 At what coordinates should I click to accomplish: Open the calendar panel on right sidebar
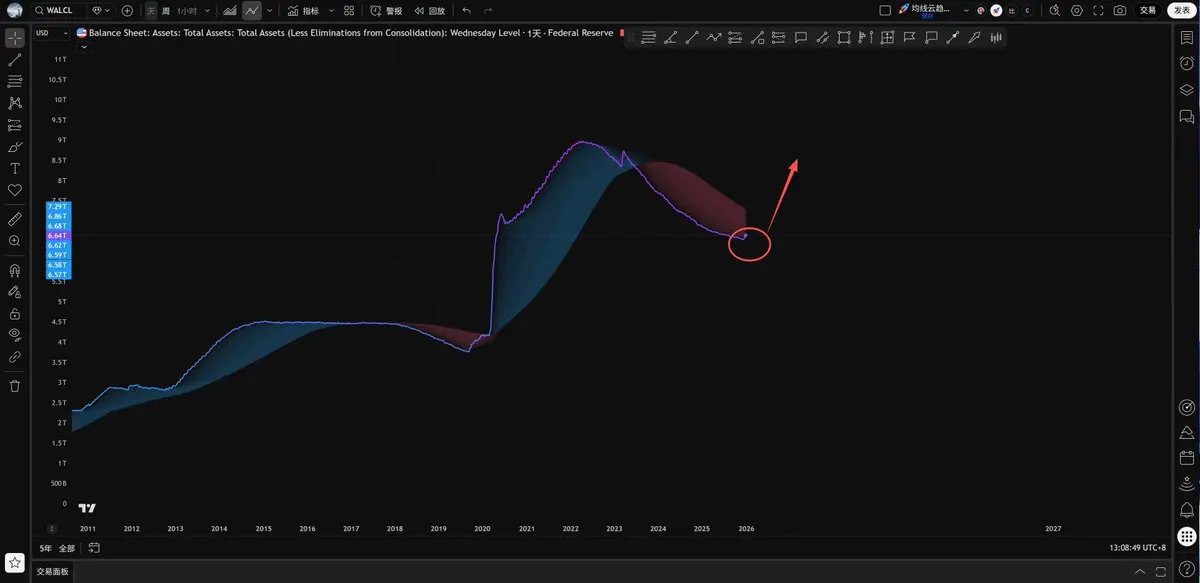(x=1187, y=457)
